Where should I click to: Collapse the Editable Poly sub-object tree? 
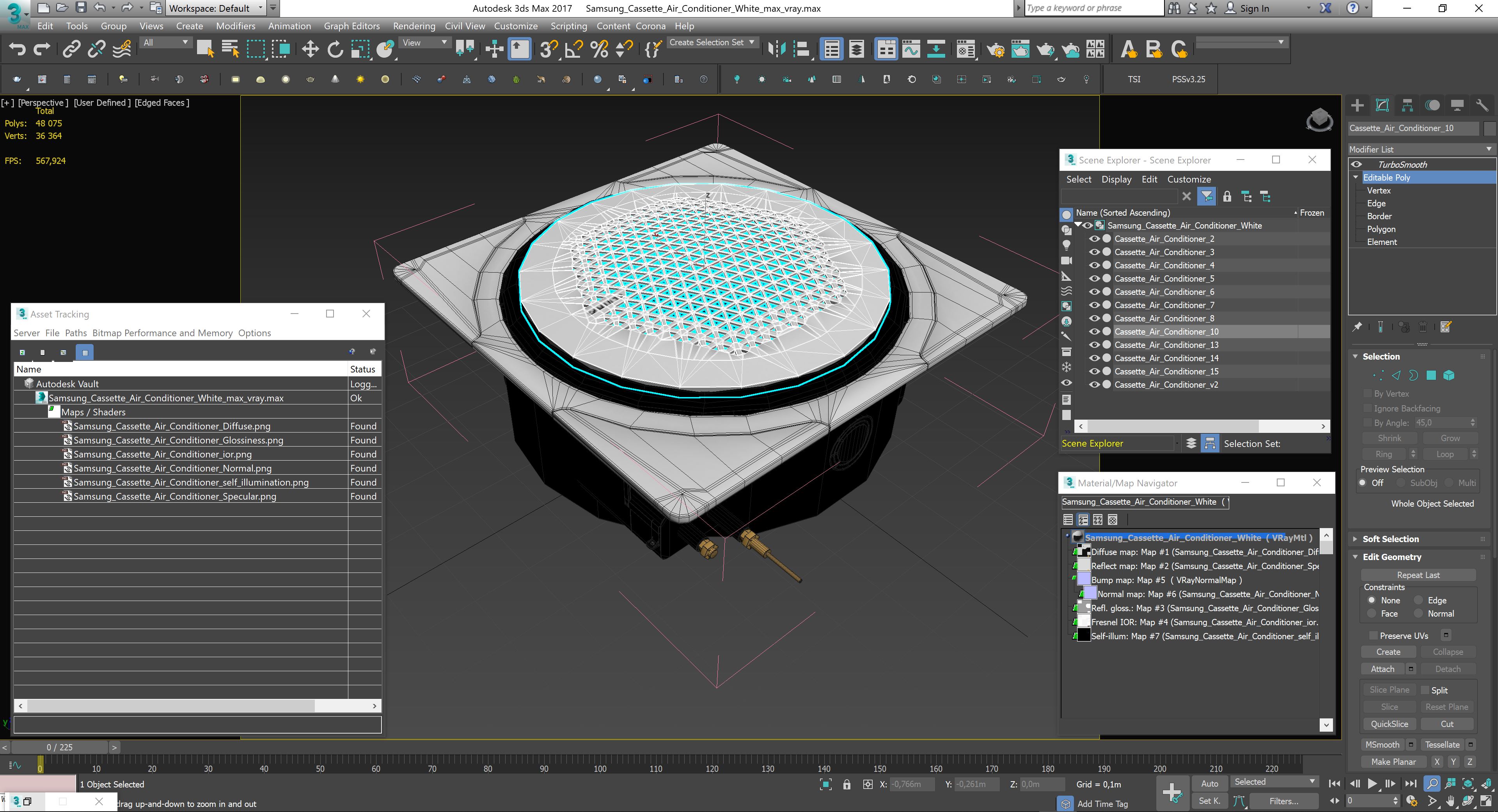coord(1356,177)
